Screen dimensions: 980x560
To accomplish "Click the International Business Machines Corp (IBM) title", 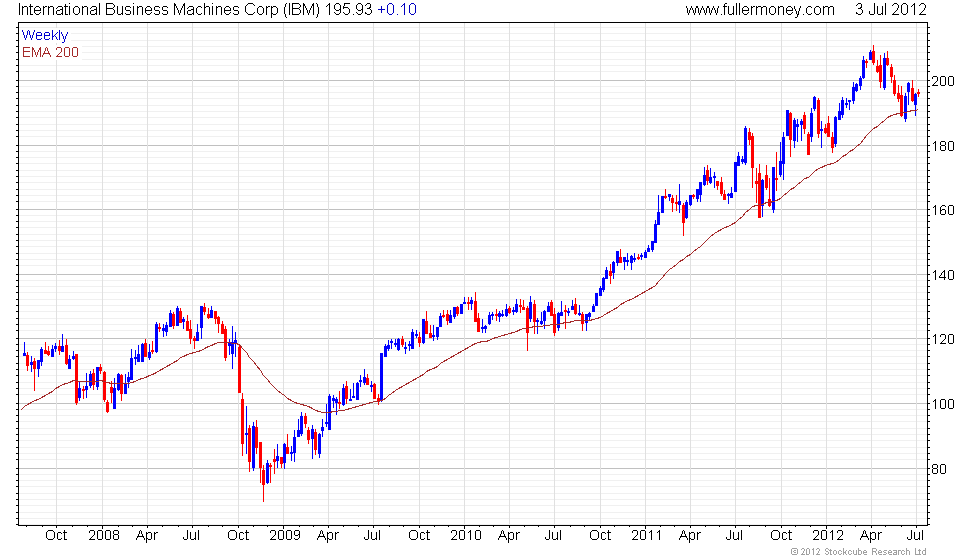I will click(x=169, y=10).
